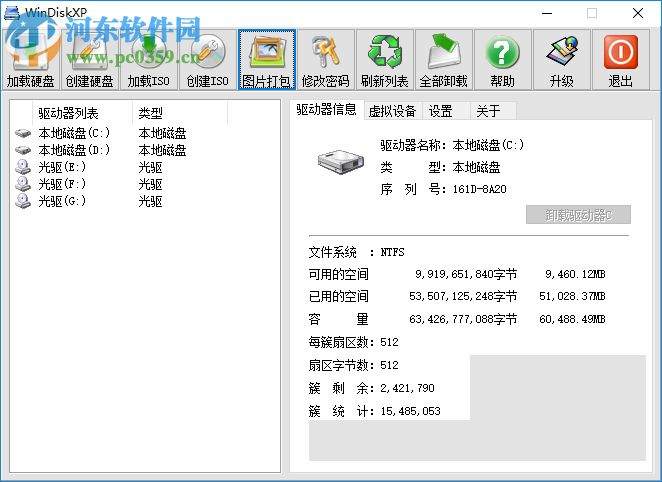Select the 光驱(G:) optical drive icon
This screenshot has height=482, width=662.
click(23, 201)
